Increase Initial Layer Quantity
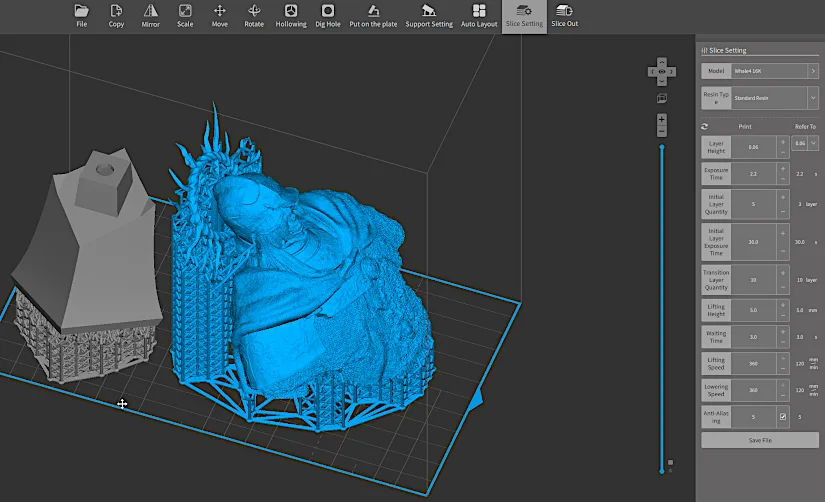This screenshot has height=502, width=825. 783,197
